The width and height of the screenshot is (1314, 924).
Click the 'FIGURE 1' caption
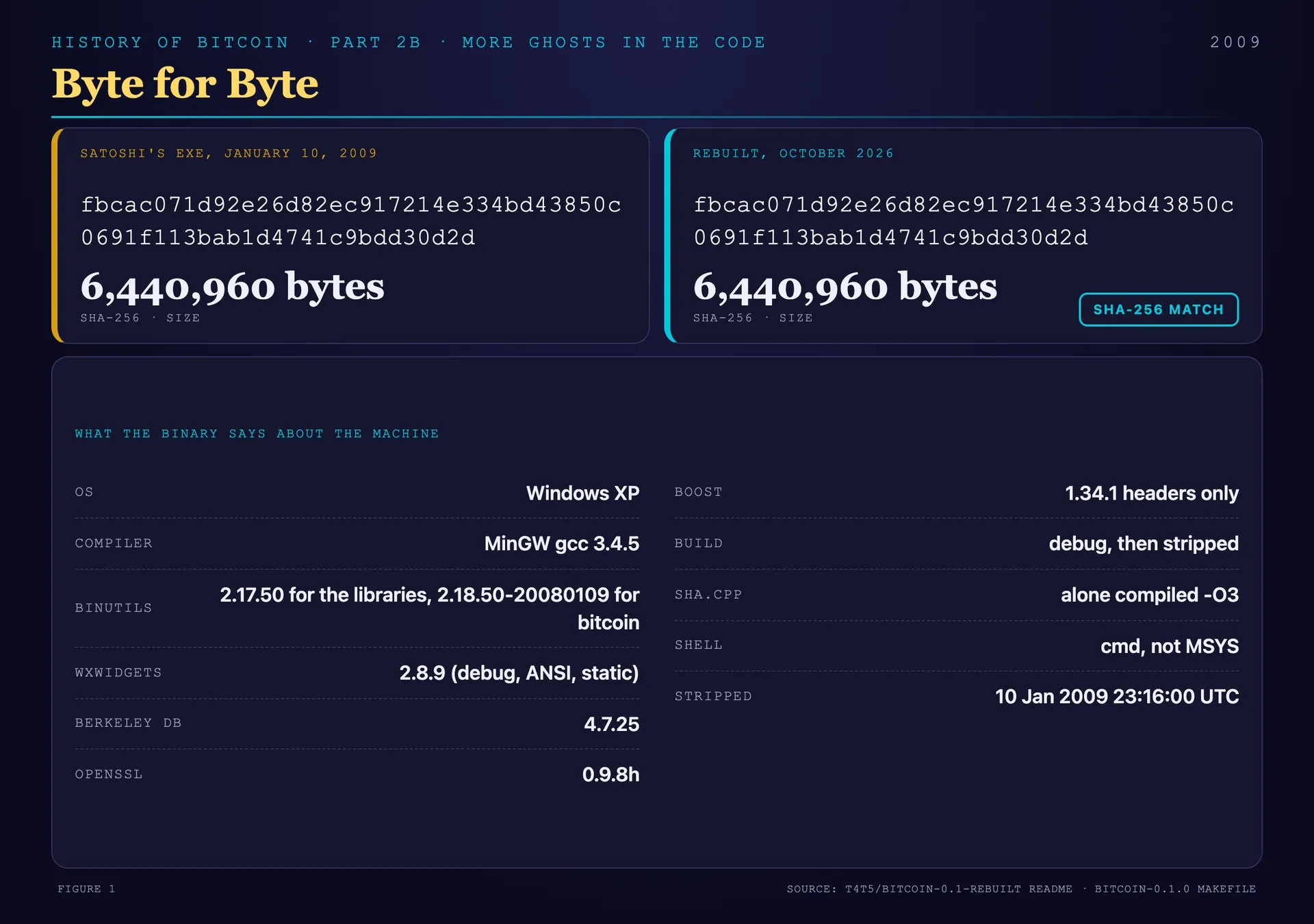pos(86,889)
